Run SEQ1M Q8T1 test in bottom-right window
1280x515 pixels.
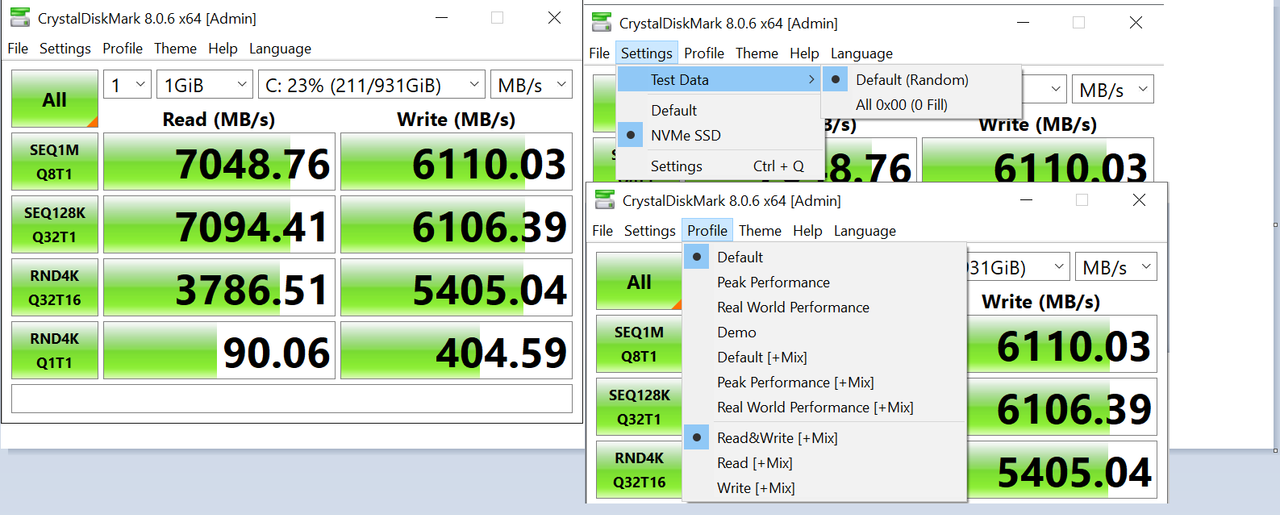[639, 344]
